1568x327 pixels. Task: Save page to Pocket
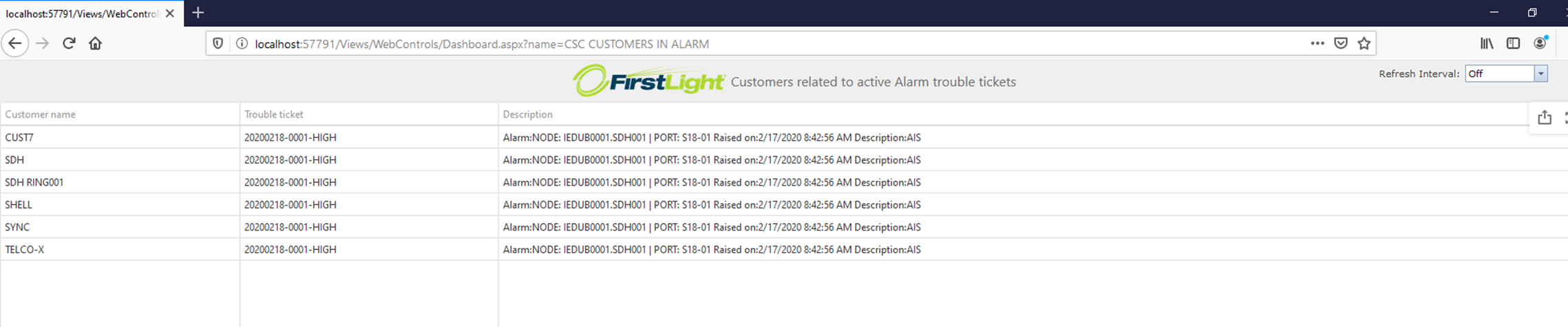[x=1340, y=43]
